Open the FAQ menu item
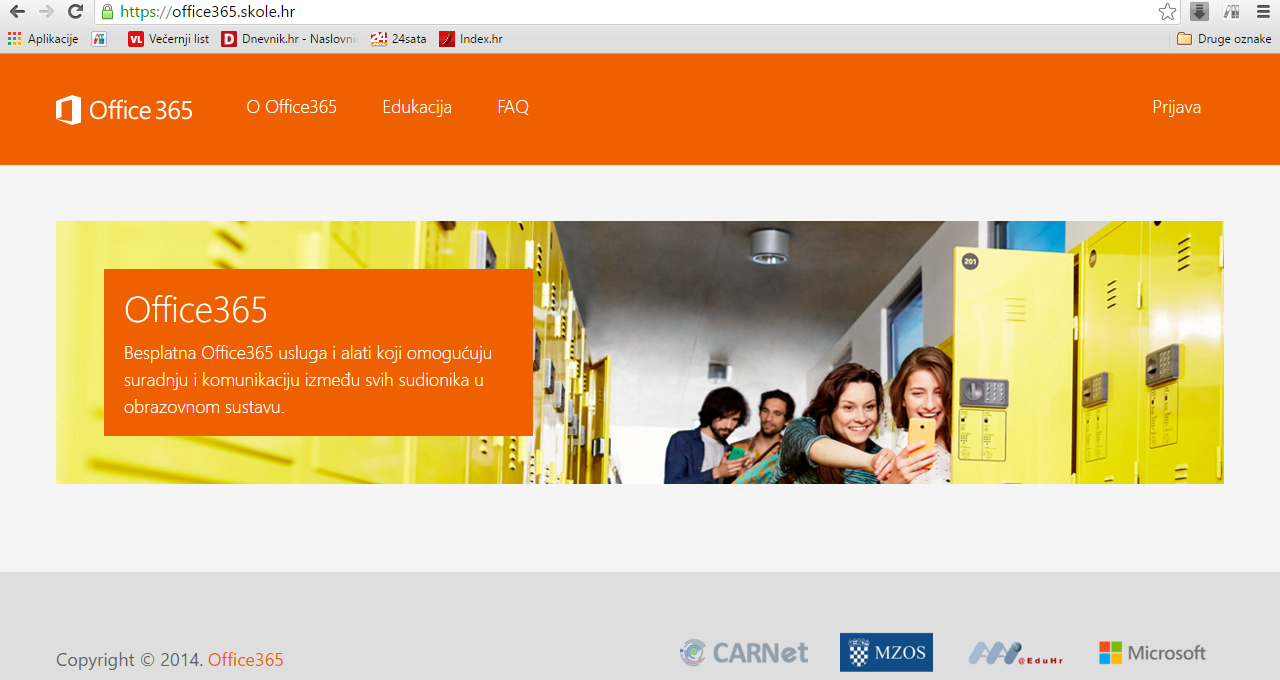 (513, 107)
